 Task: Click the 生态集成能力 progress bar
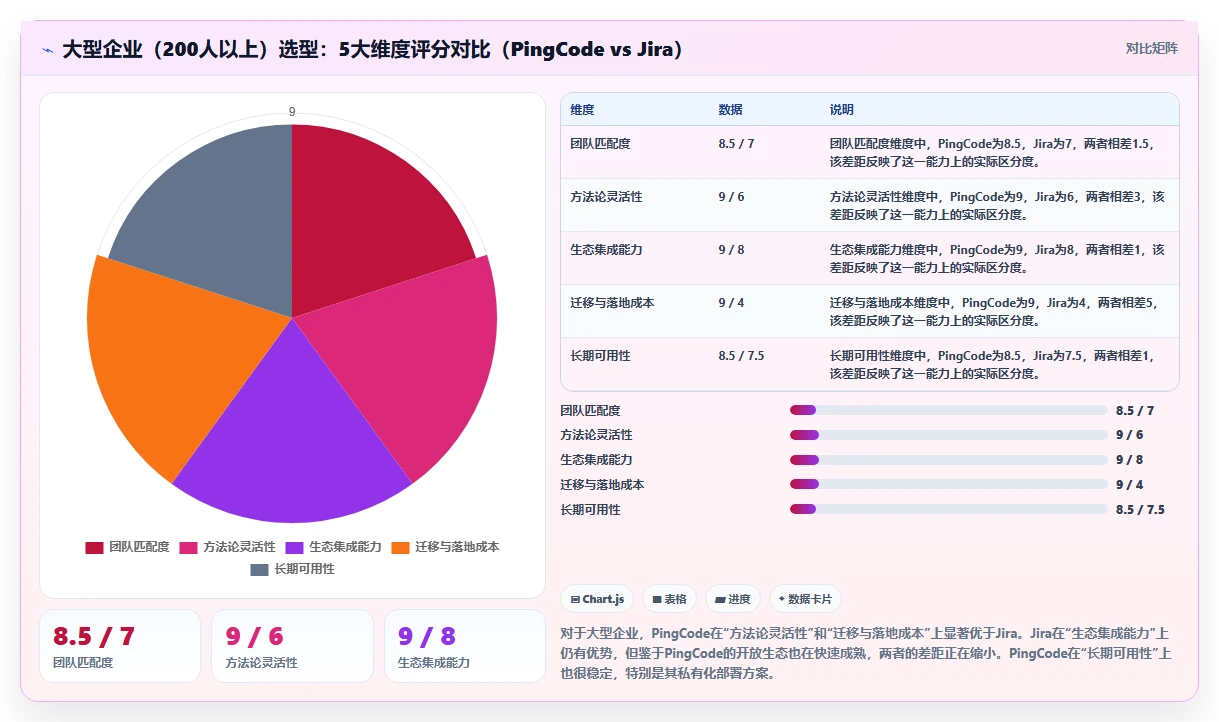948,460
